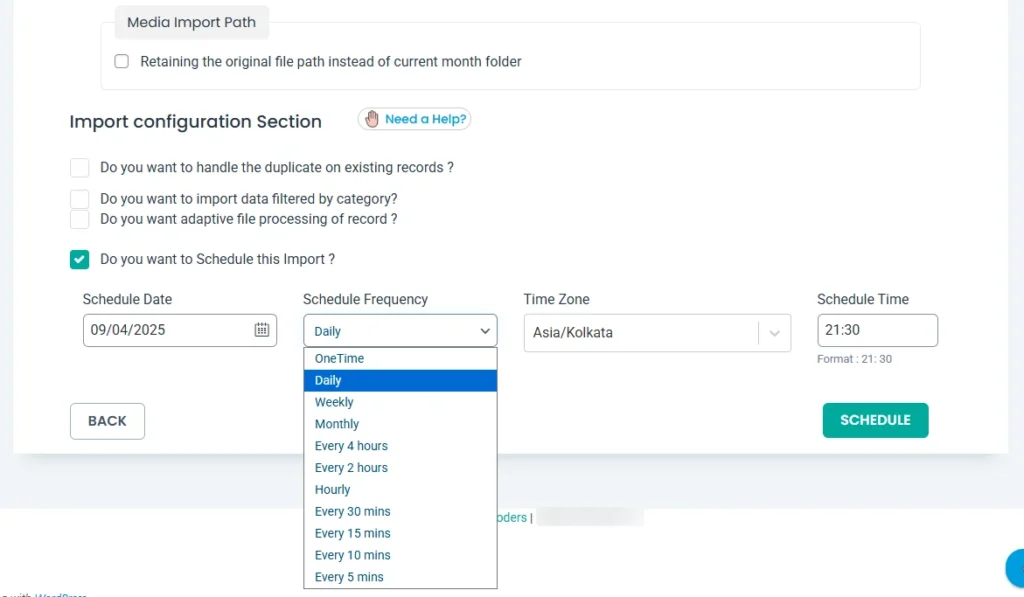Uncheck Schedule this Import option
1024x597 pixels.
pos(80,259)
